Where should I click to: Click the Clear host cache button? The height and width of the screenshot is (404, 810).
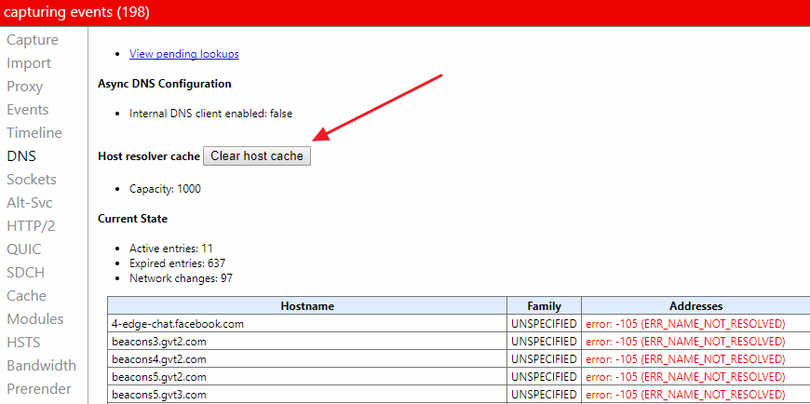tap(257, 156)
